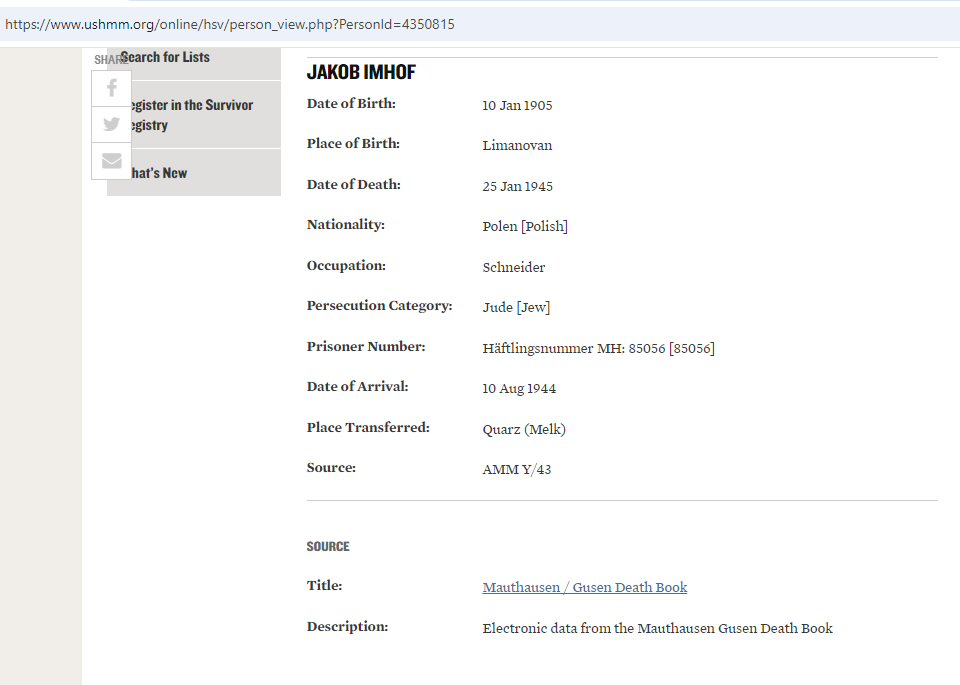The image size is (960, 685).
Task: Share this record on Twitter
Action: [111, 124]
